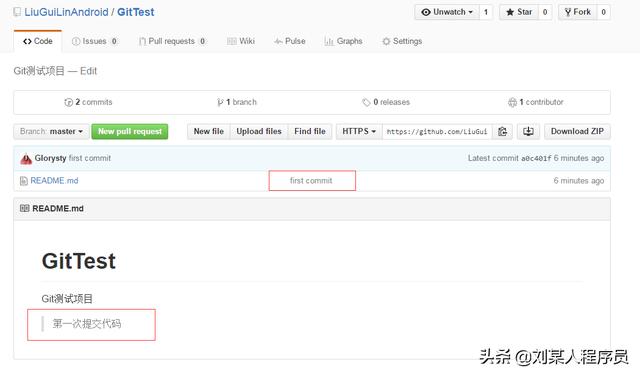Viewport: 640px width, 376px height.
Task: Click the New file button
Action: pos(209,131)
